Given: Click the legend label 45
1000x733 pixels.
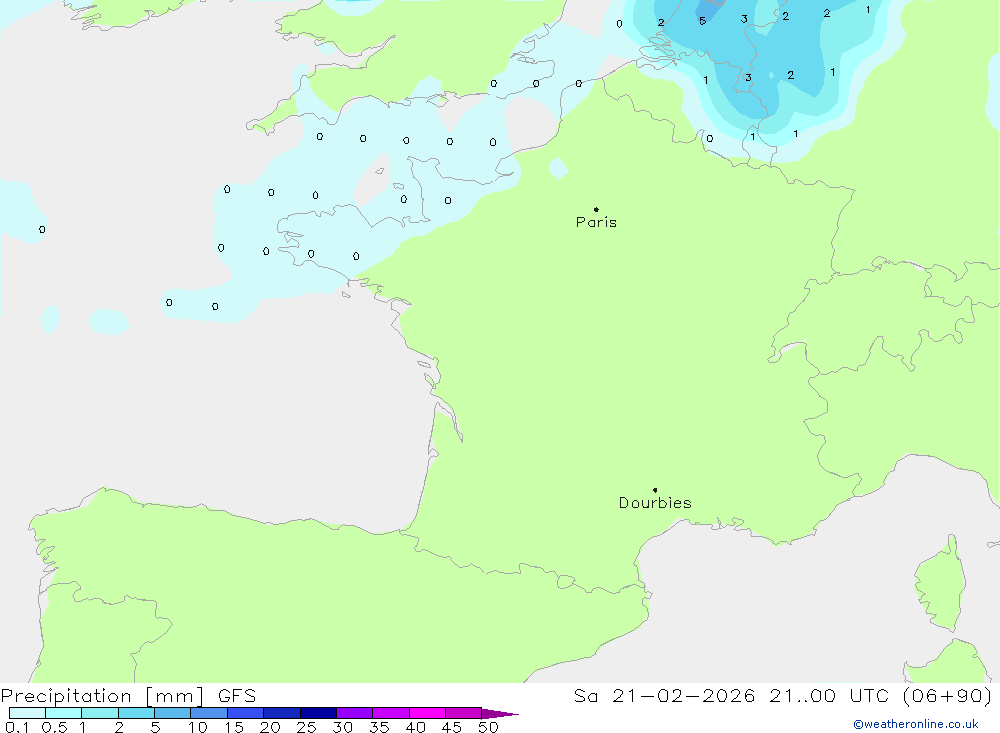Looking at the screenshot, I should point(452,727).
